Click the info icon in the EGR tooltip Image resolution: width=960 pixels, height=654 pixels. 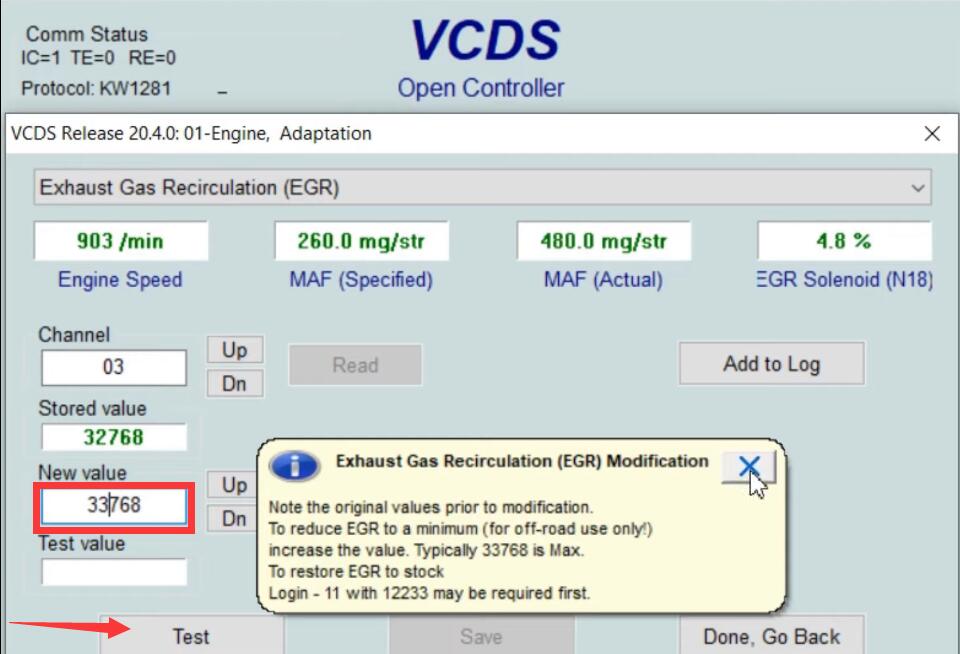click(294, 466)
